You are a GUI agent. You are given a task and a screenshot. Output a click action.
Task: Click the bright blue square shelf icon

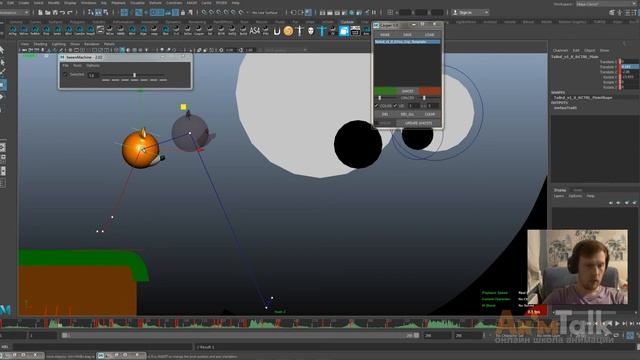pos(344,31)
